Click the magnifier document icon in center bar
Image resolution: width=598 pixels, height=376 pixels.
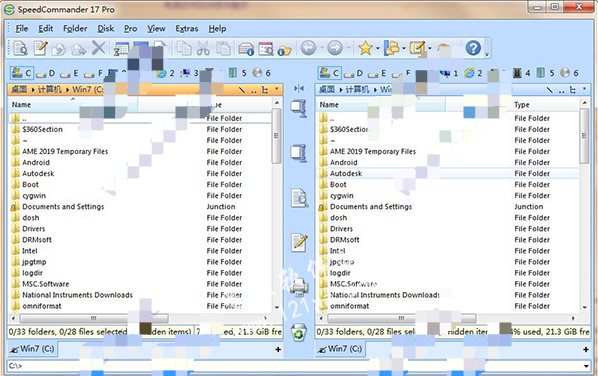click(x=299, y=198)
